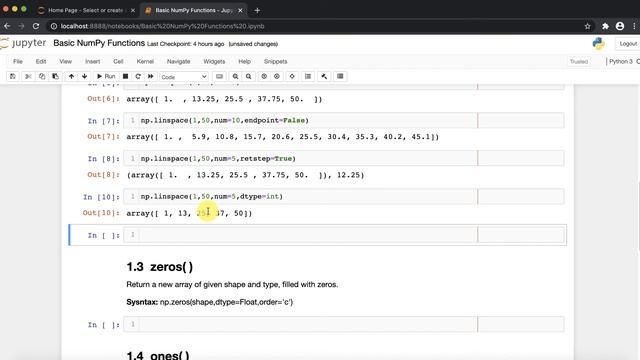The width and height of the screenshot is (640, 360).
Task: Open the Kernel menu
Action: 145,61
